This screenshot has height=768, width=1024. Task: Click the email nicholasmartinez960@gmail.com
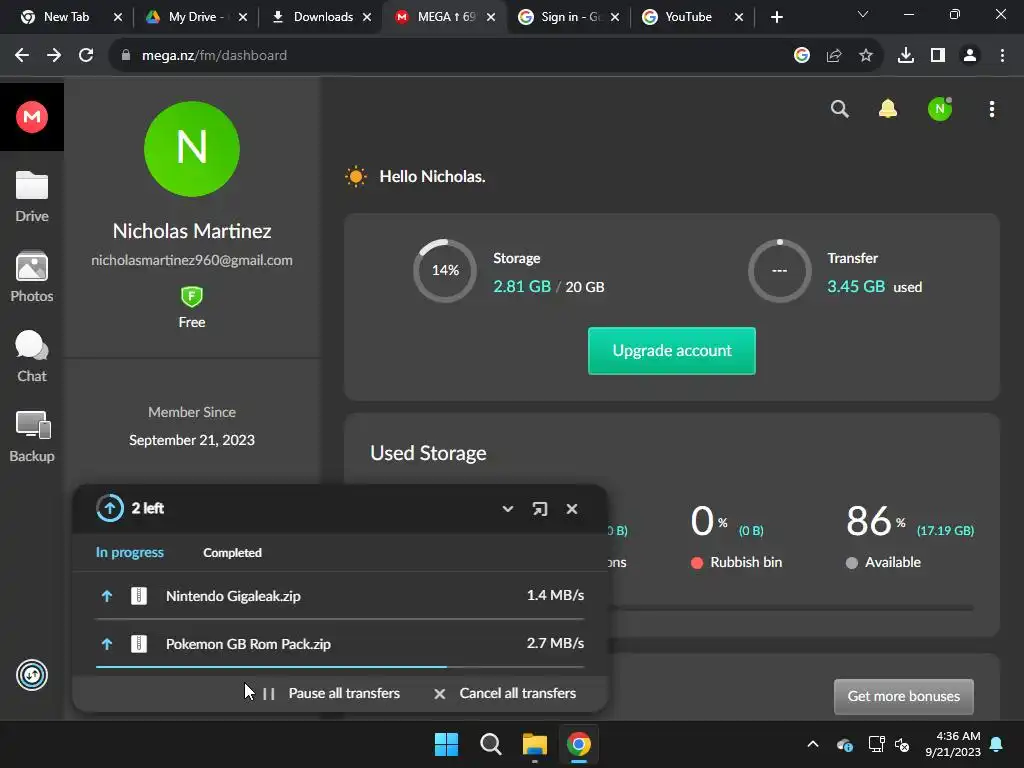pyautogui.click(x=191, y=261)
